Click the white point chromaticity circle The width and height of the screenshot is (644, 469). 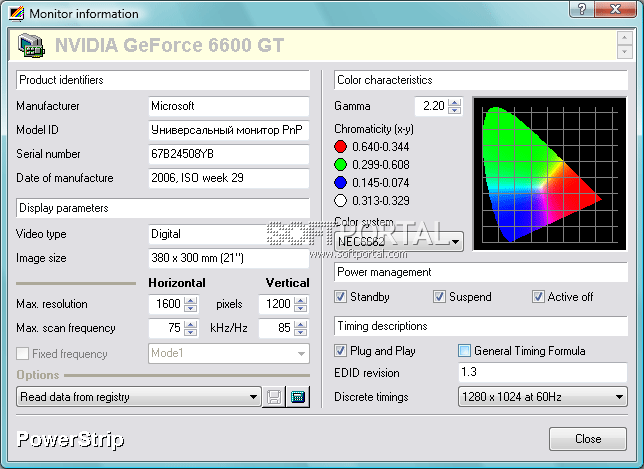click(x=340, y=200)
